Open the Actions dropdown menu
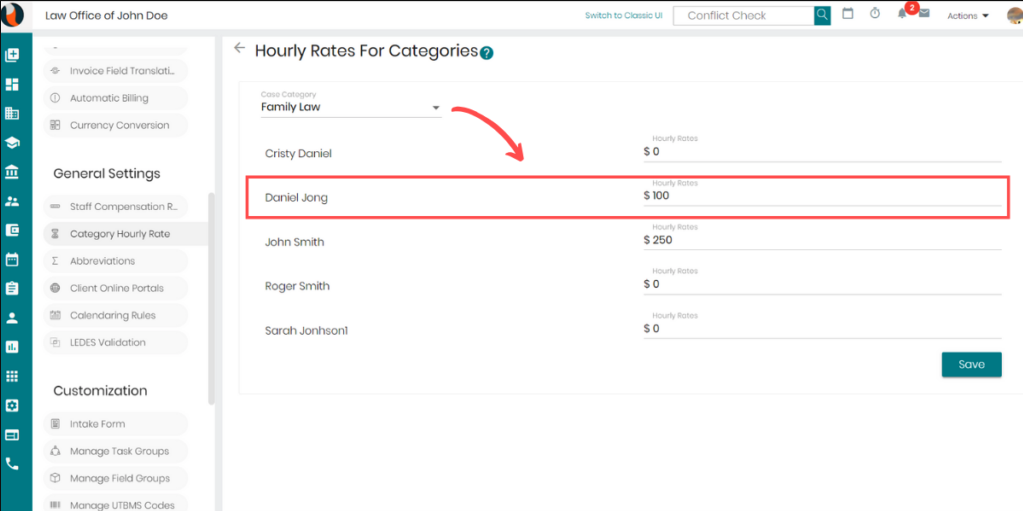1023x511 pixels. [x=967, y=16]
